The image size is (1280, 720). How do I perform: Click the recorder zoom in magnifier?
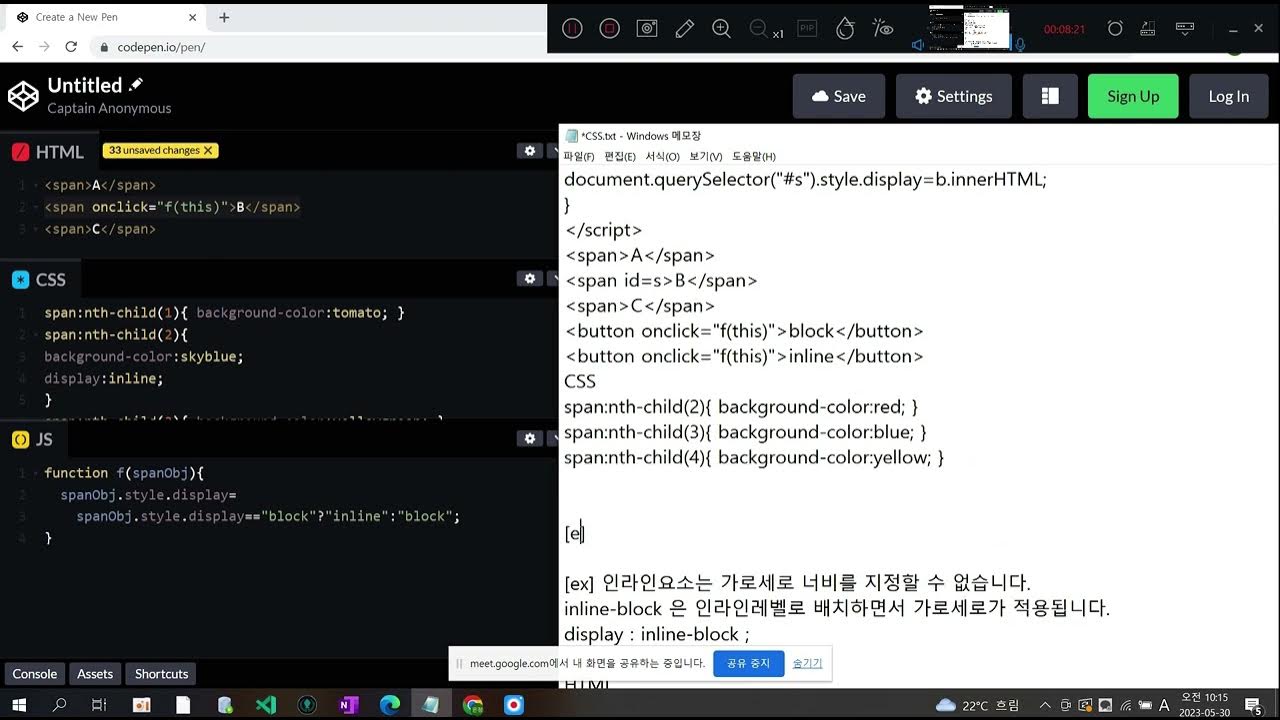pos(721,29)
